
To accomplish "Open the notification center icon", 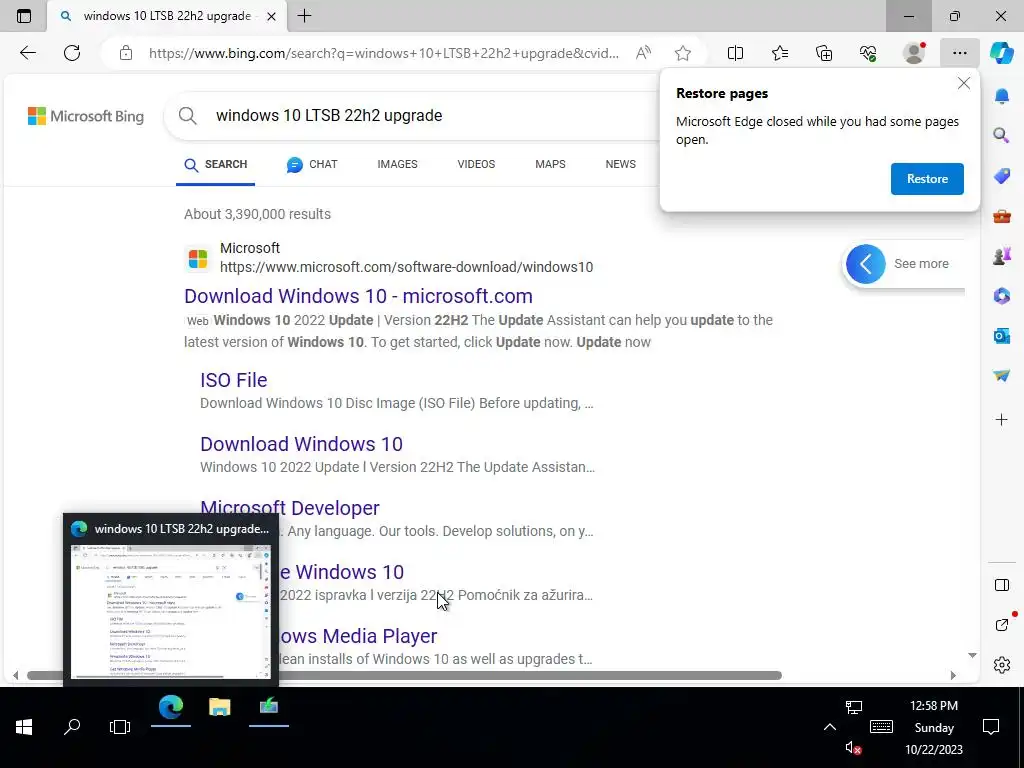I will (991, 727).
